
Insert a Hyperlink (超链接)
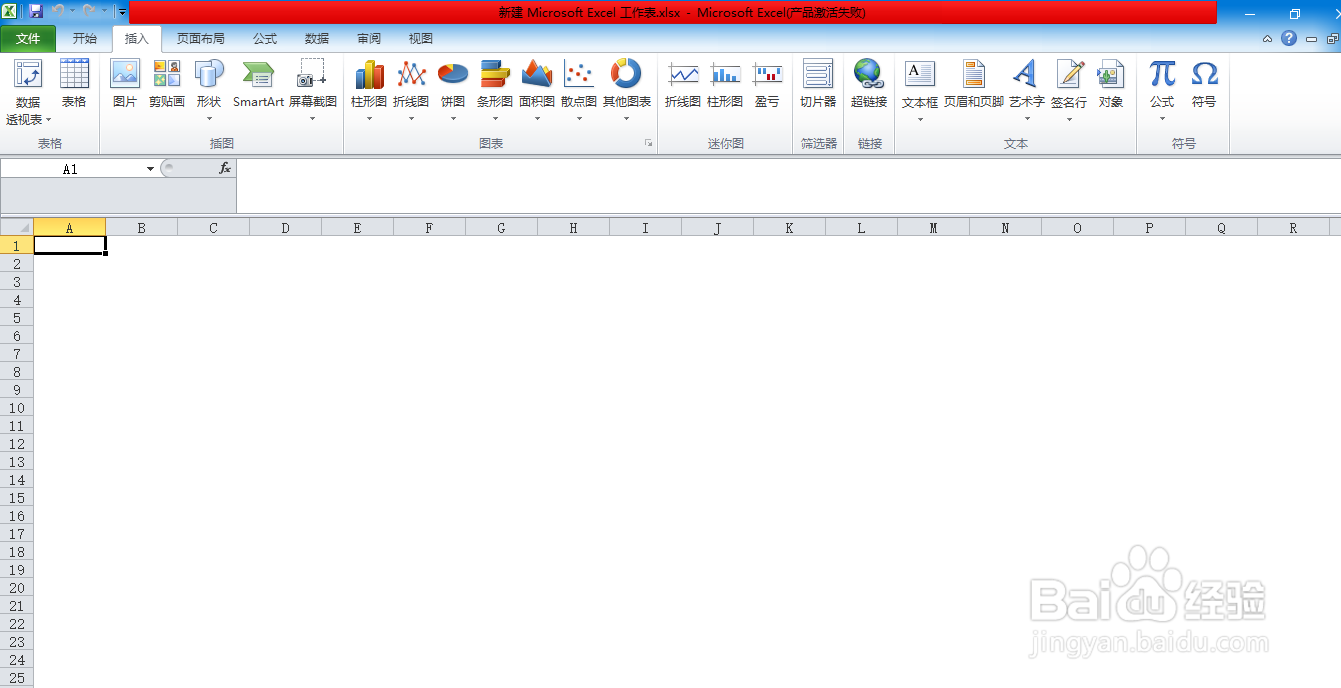869,84
